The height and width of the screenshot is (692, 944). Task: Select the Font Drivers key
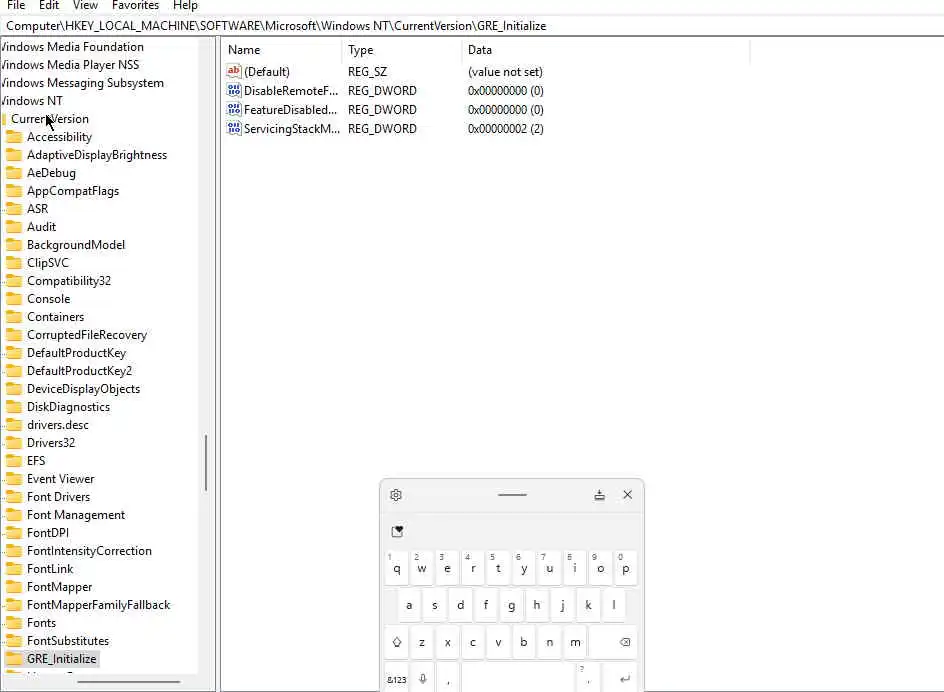(x=58, y=497)
